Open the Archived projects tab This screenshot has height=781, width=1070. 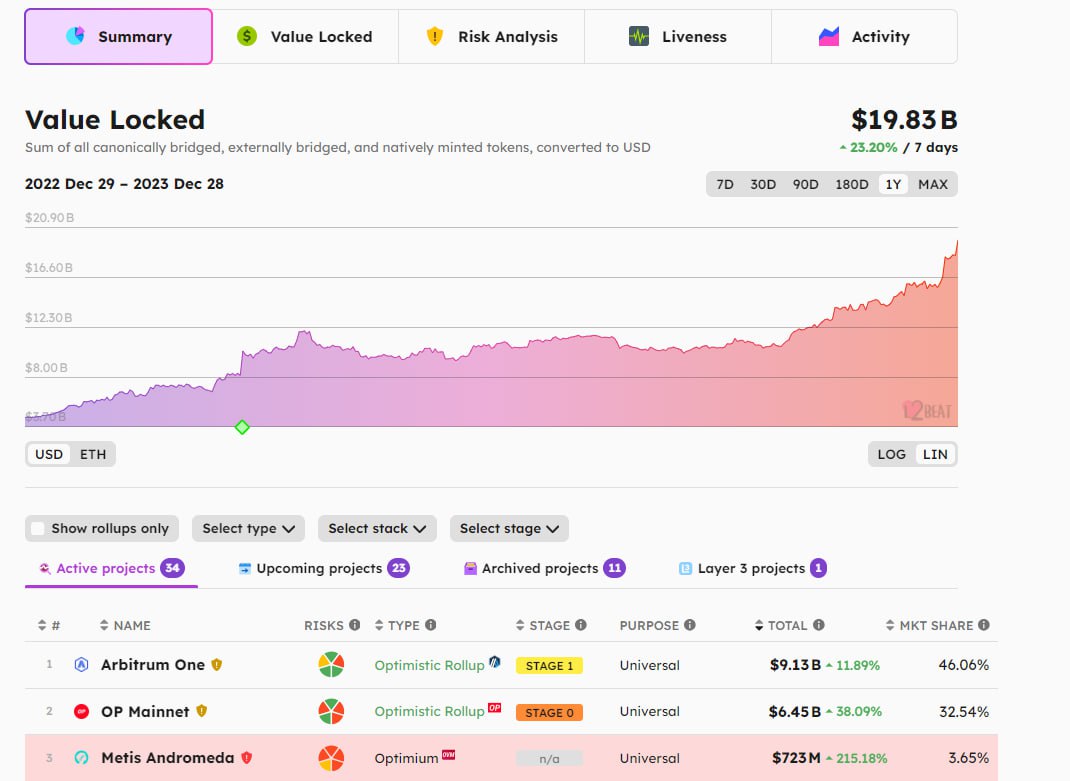click(x=544, y=569)
